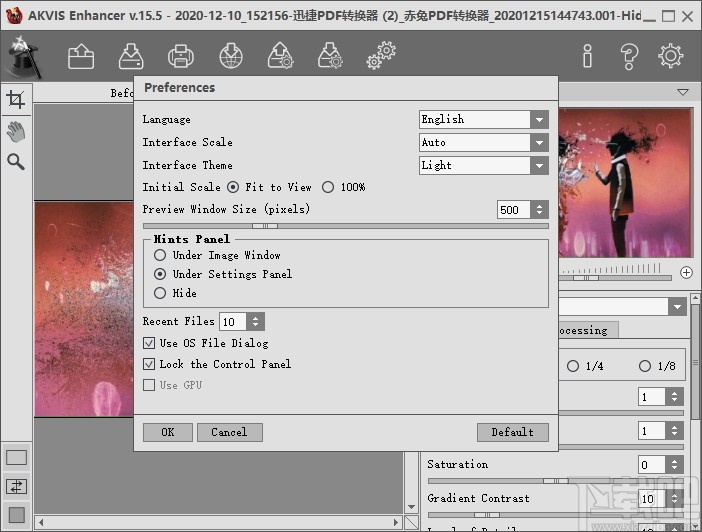Screen dimensions: 702x532
Task: Select the 1/4 radio button
Action: click(573, 366)
